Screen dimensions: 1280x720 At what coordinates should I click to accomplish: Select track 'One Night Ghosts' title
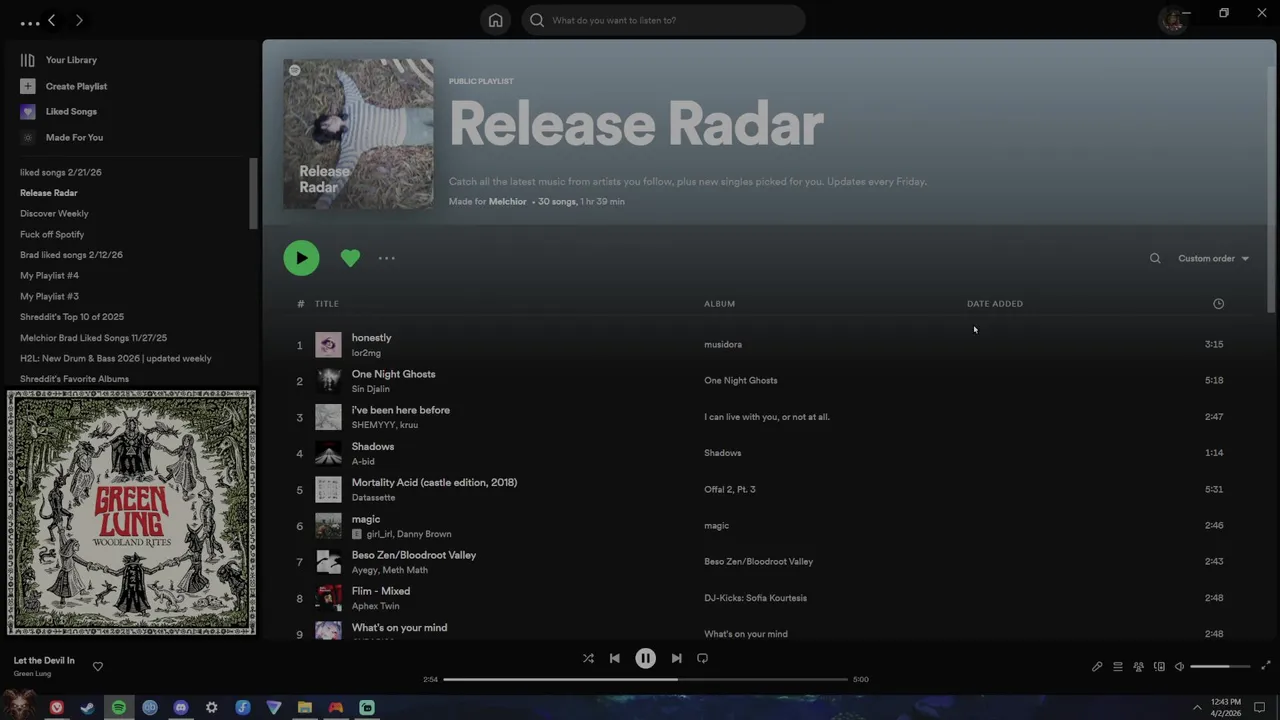393,374
